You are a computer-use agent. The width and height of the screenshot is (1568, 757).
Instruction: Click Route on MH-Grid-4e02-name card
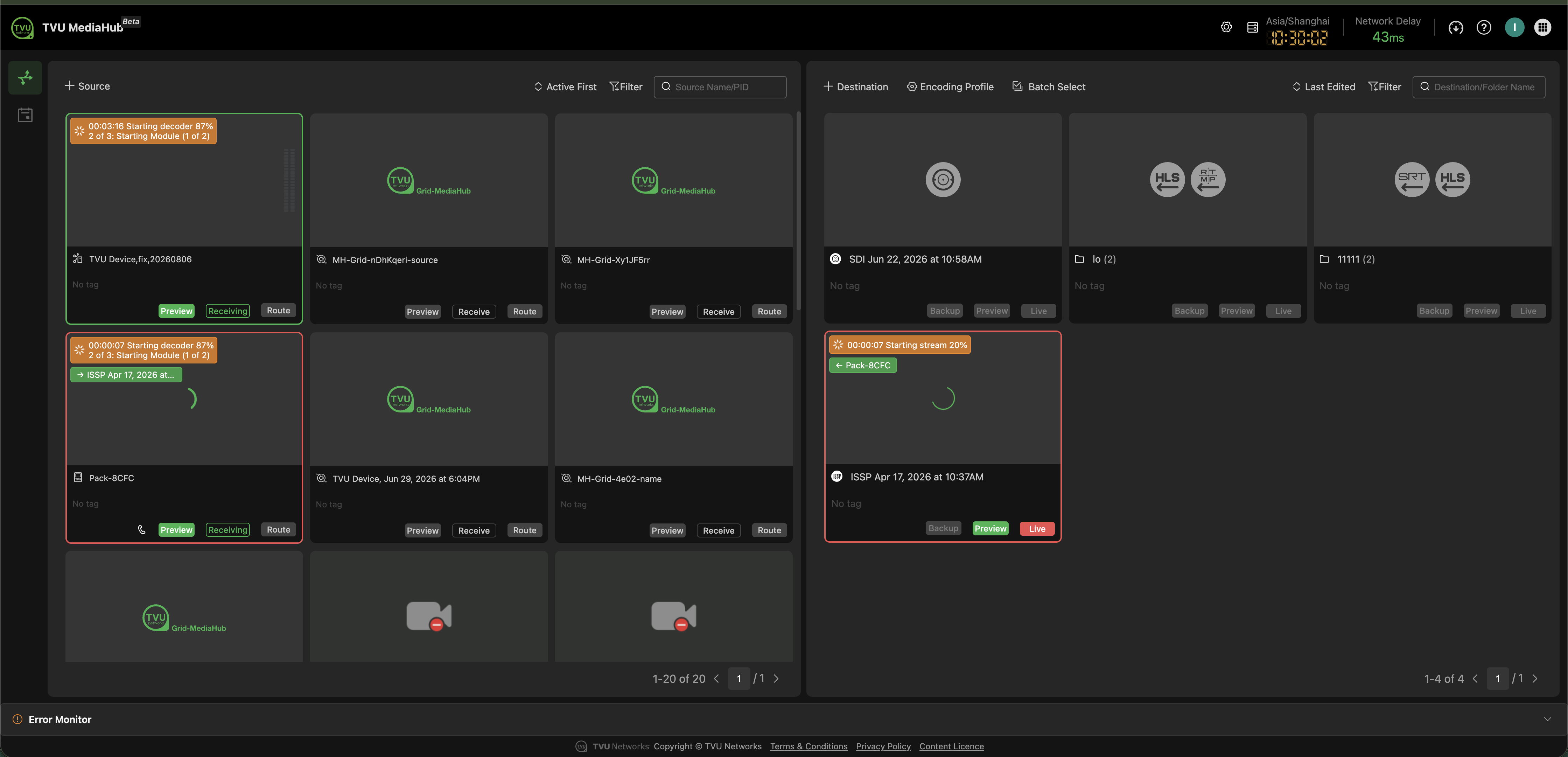(769, 530)
